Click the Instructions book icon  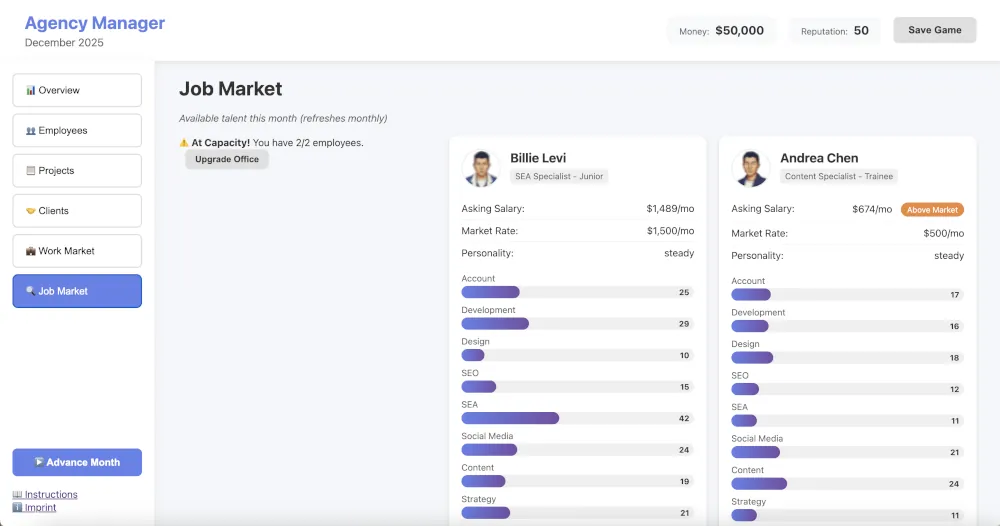click(17, 495)
